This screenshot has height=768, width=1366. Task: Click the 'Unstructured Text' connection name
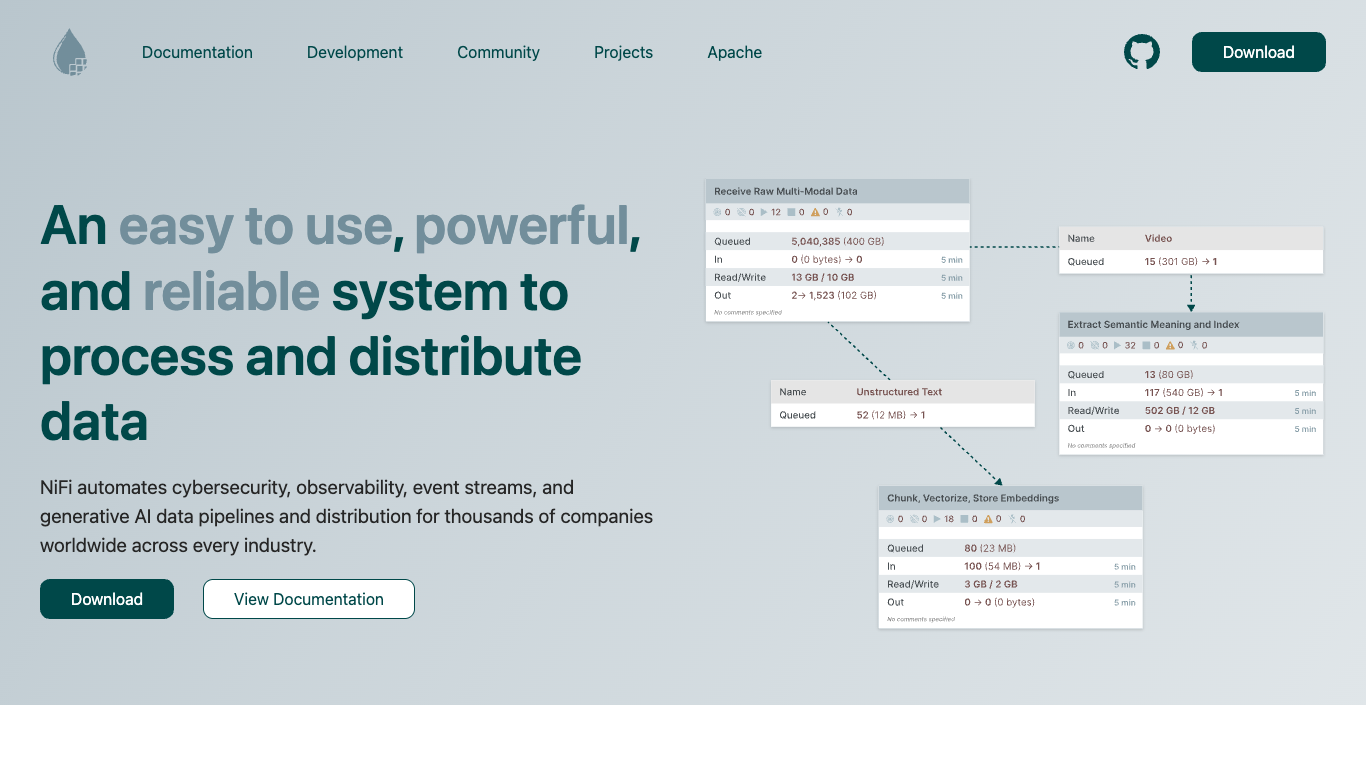(x=899, y=392)
